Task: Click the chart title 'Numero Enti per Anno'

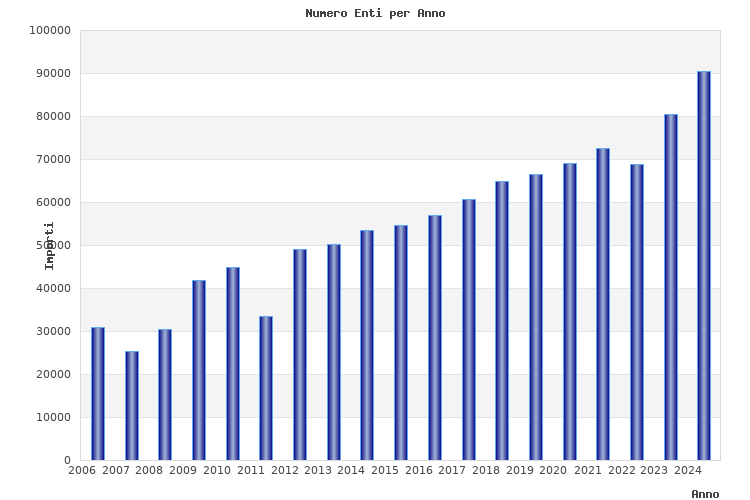Action: coord(375,13)
